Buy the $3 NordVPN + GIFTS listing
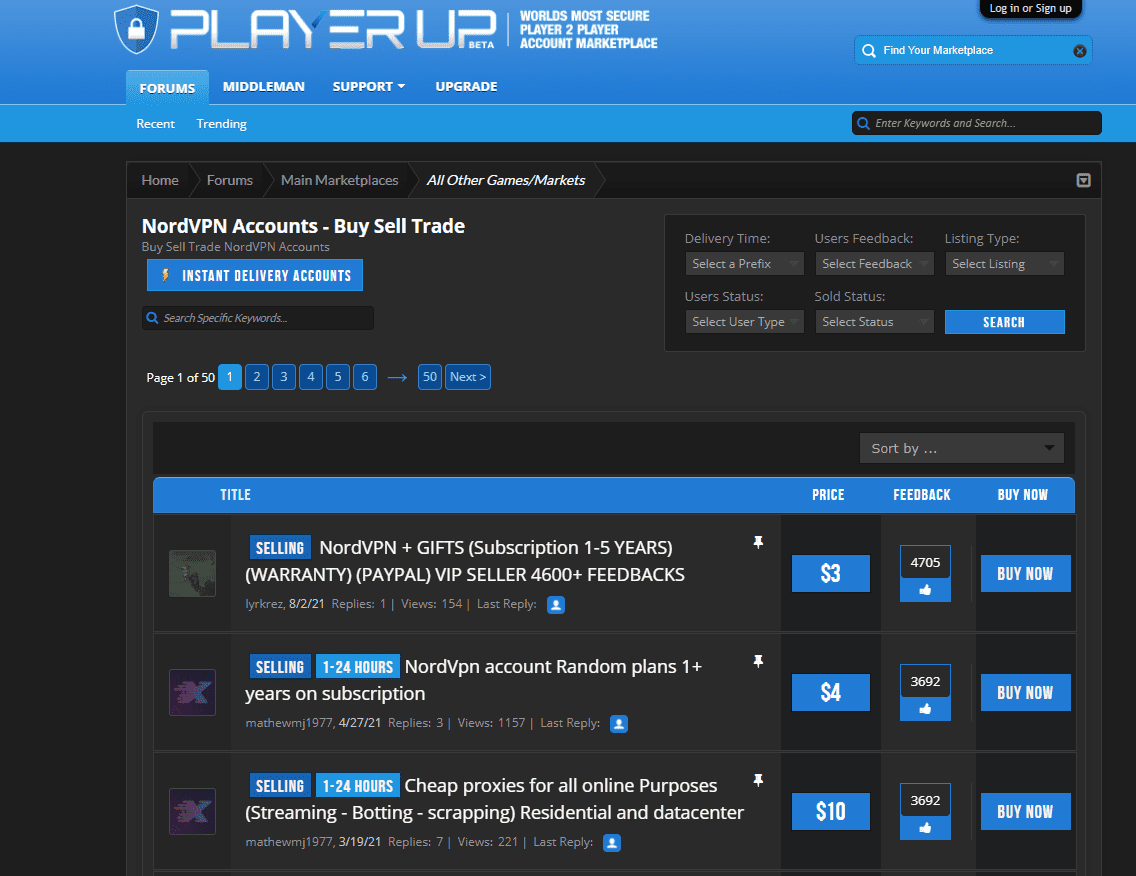The image size is (1136, 876). pos(1025,574)
